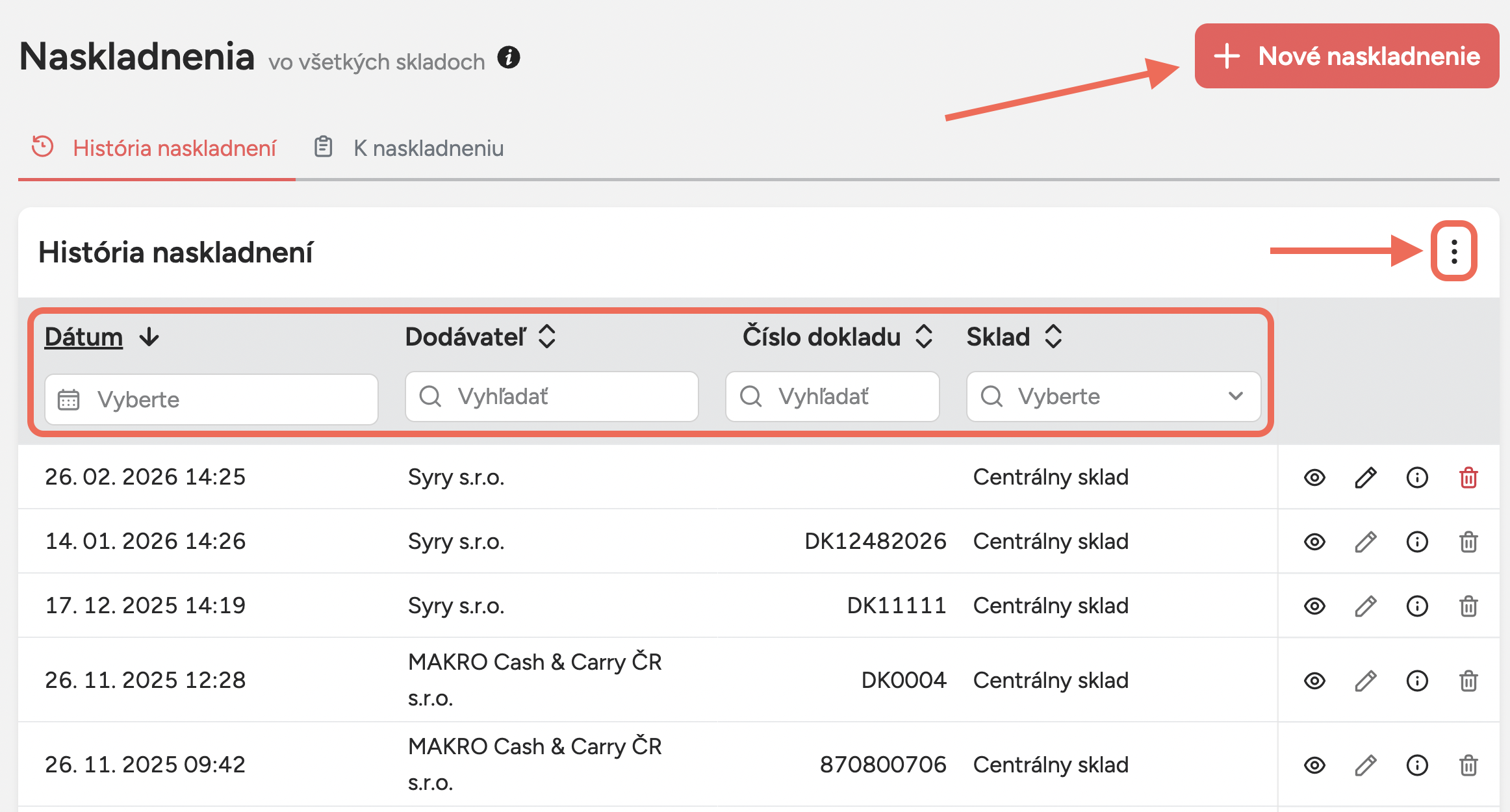Show info for the DK12482026 entry
The image size is (1510, 812).
click(x=1416, y=542)
